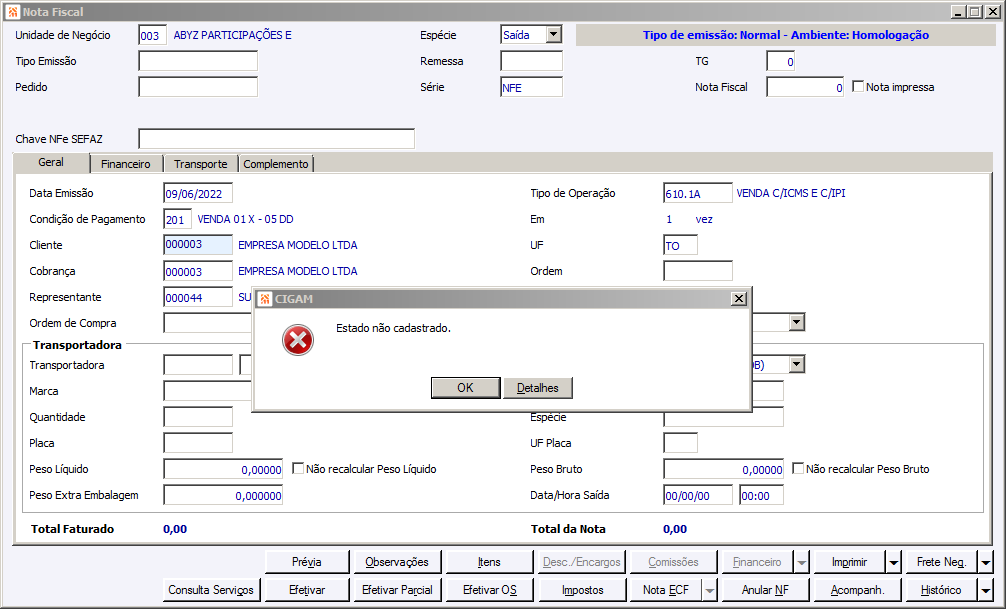Click the Tipo de Operação field

pos(698,193)
